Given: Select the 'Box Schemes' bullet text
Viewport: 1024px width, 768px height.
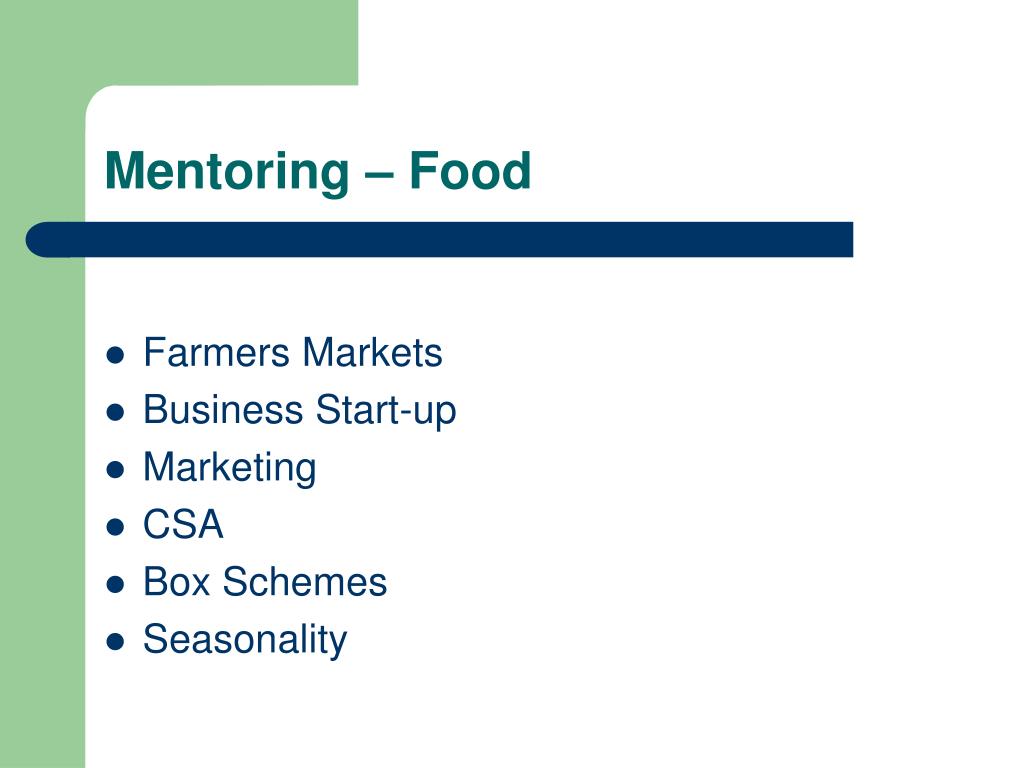Looking at the screenshot, I should point(265,582).
